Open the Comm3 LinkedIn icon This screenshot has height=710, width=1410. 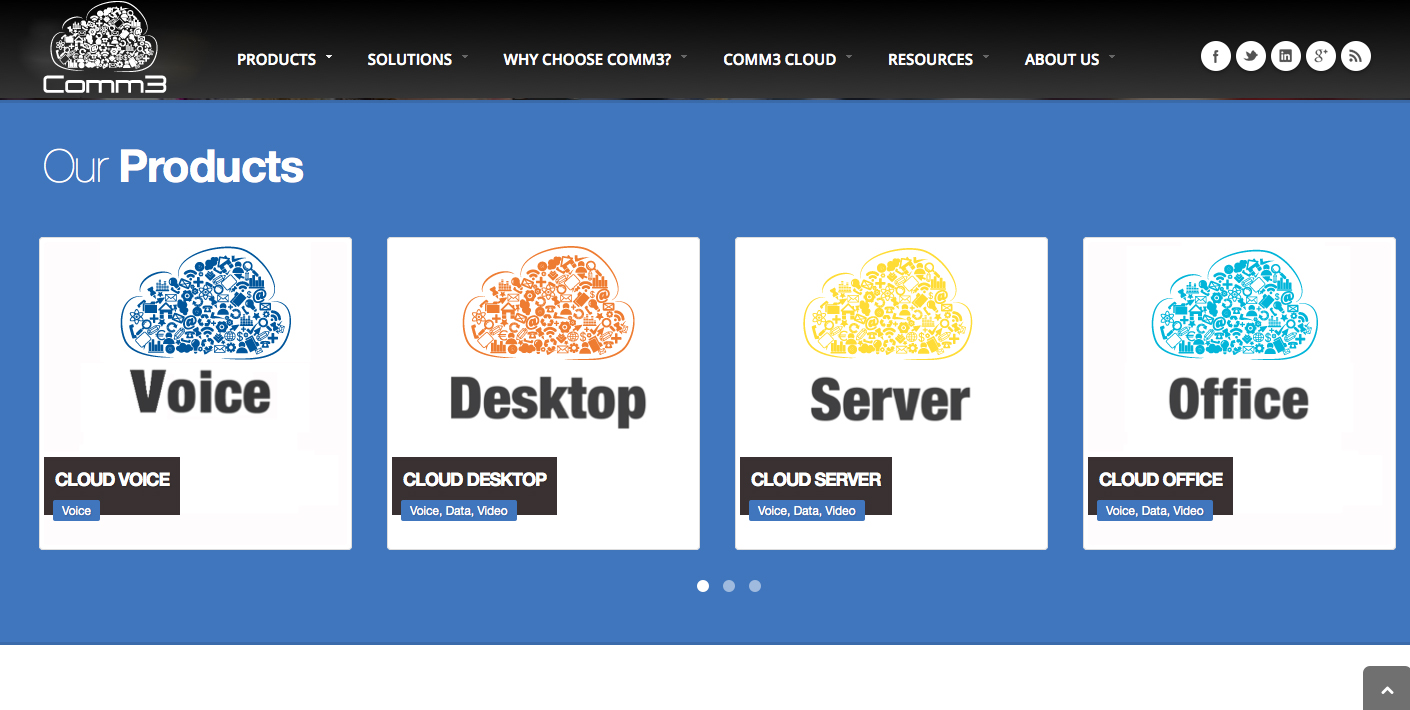tap(1286, 56)
